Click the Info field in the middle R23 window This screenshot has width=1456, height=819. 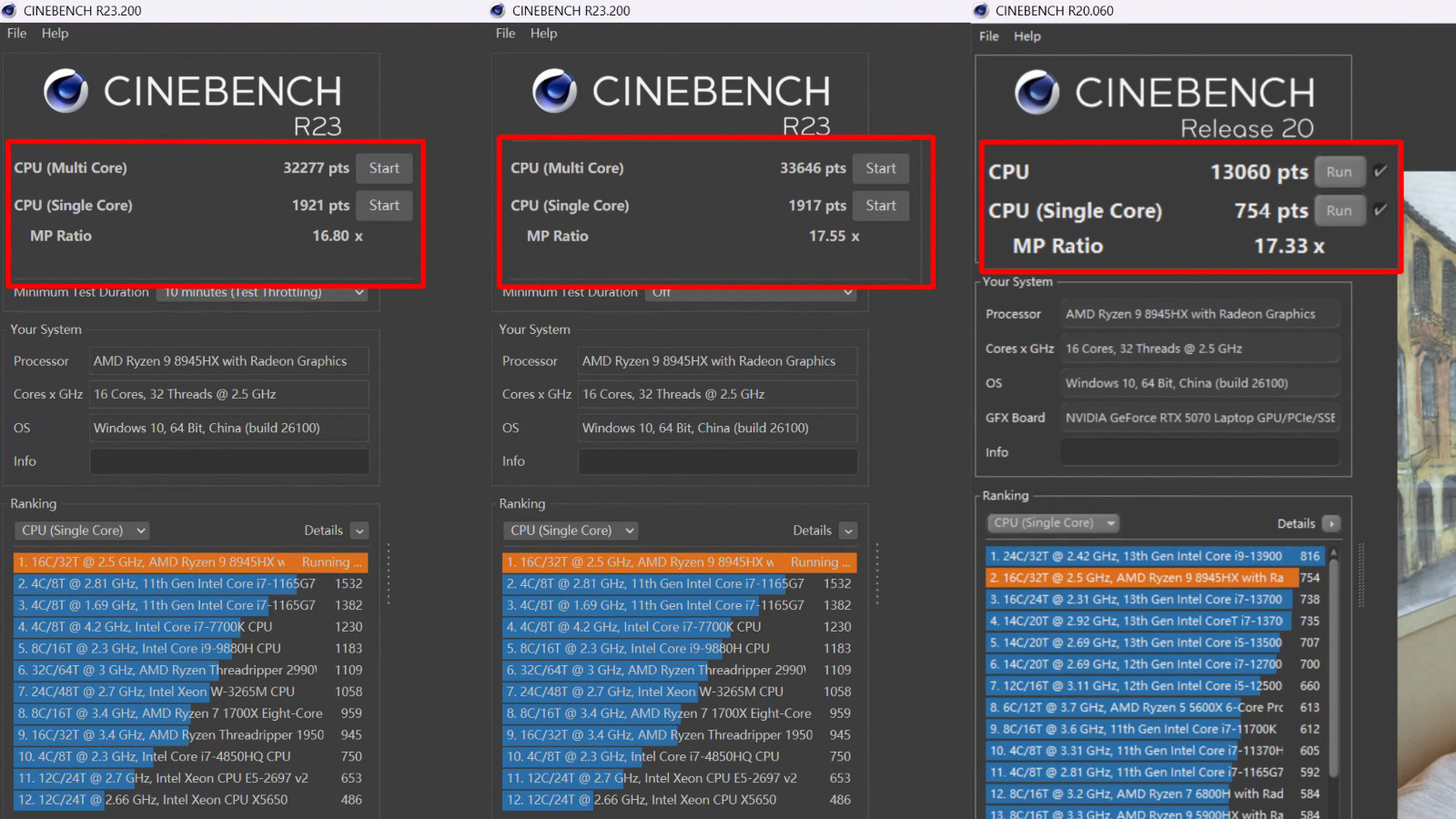718,461
